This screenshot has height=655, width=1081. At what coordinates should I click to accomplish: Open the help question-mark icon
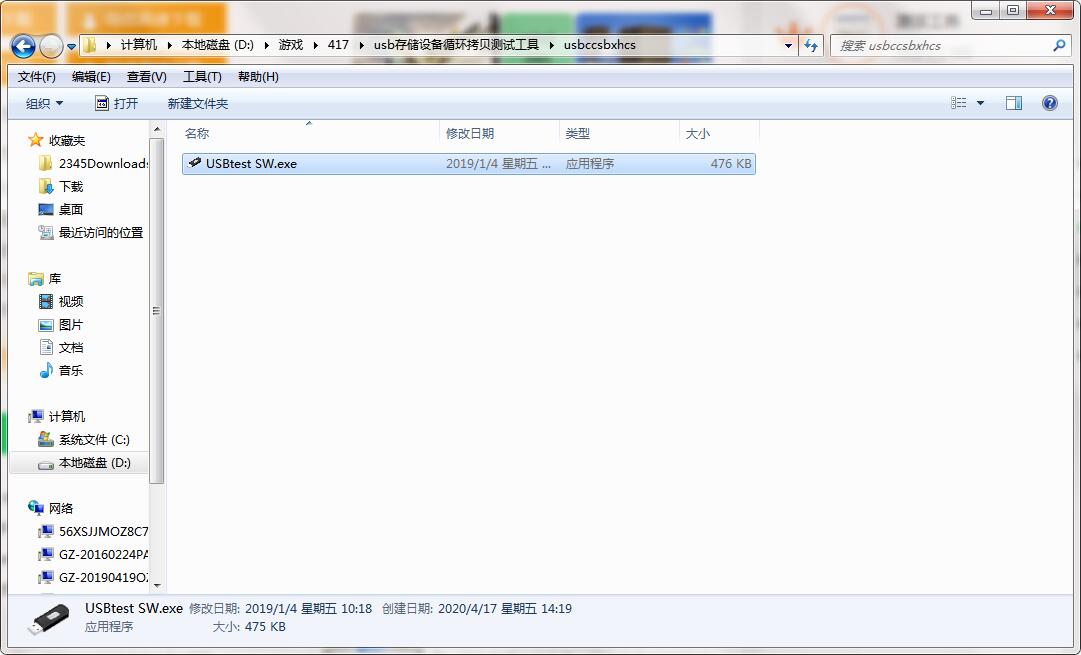[x=1049, y=103]
